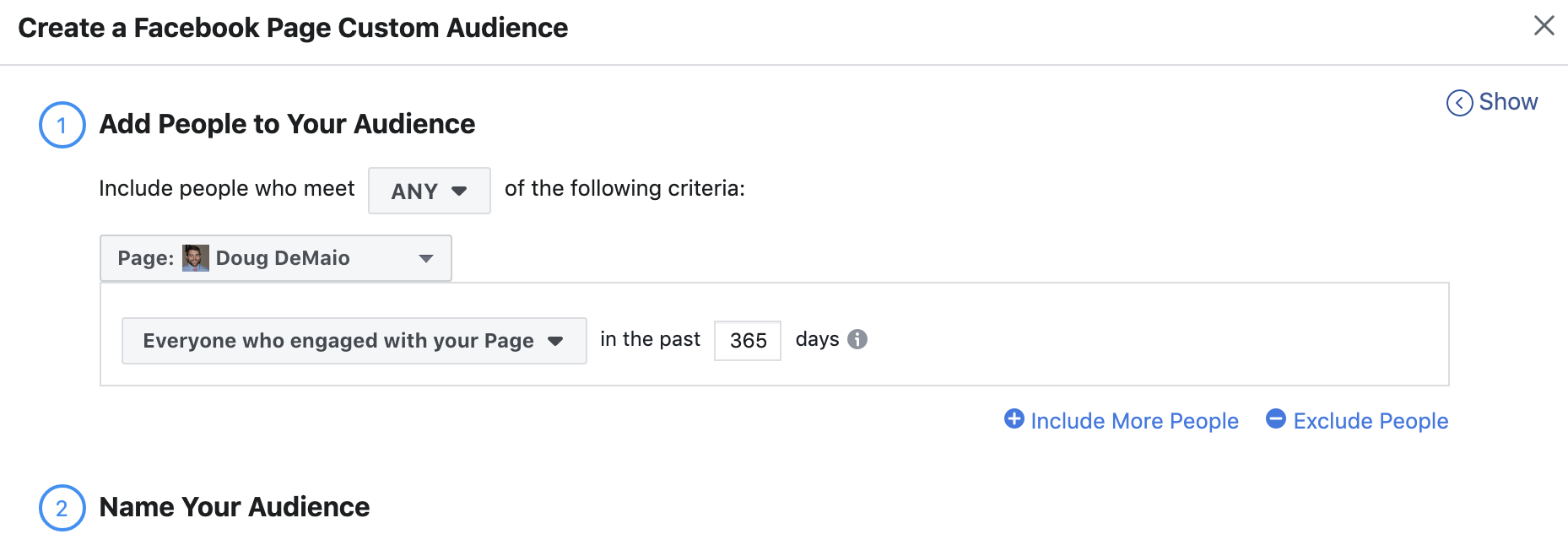Screen dimensions: 1568x545
Task: Click the Show link text
Action: 1508,102
